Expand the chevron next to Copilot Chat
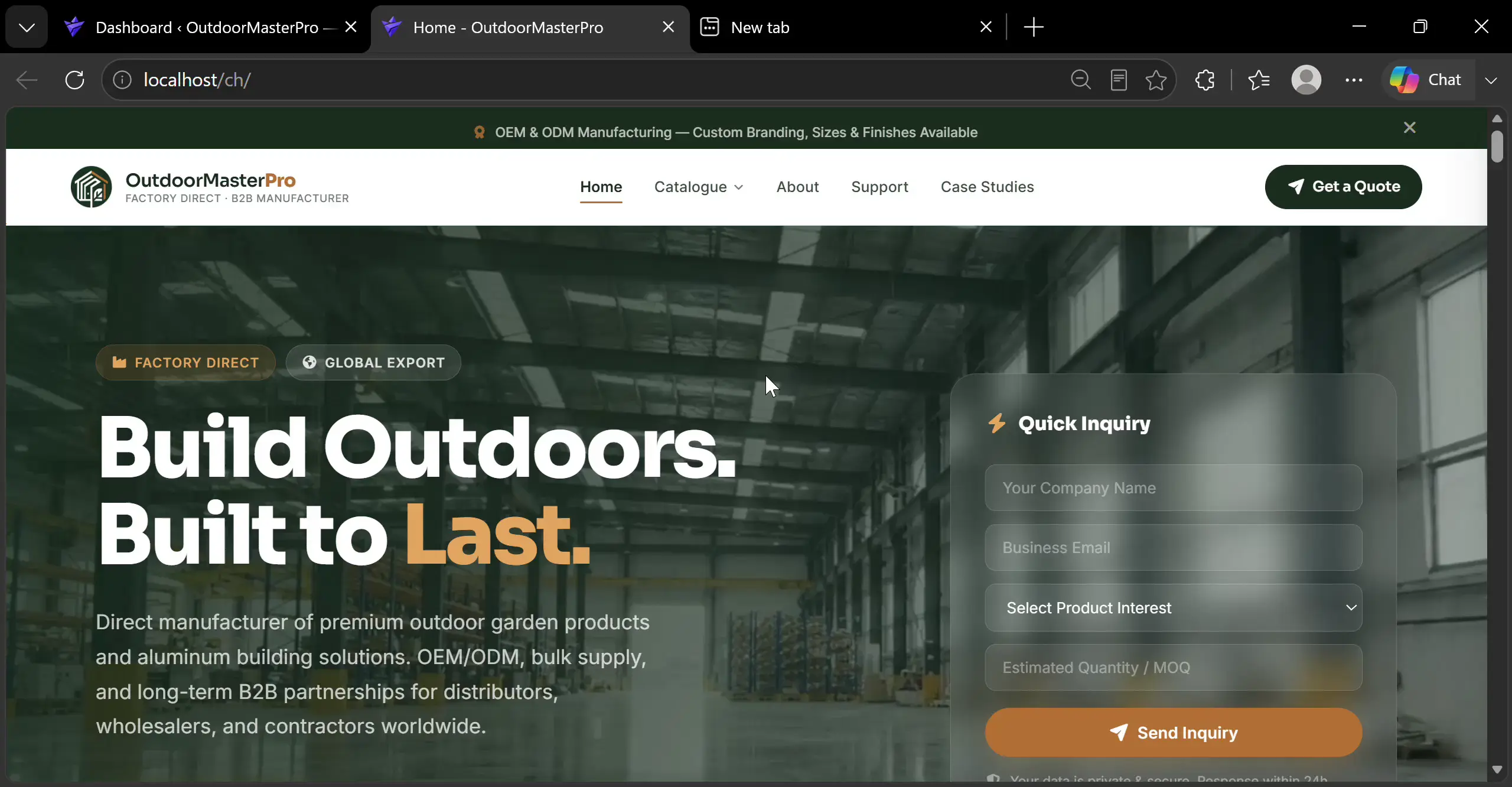Image resolution: width=1512 pixels, height=787 pixels. click(1491, 80)
